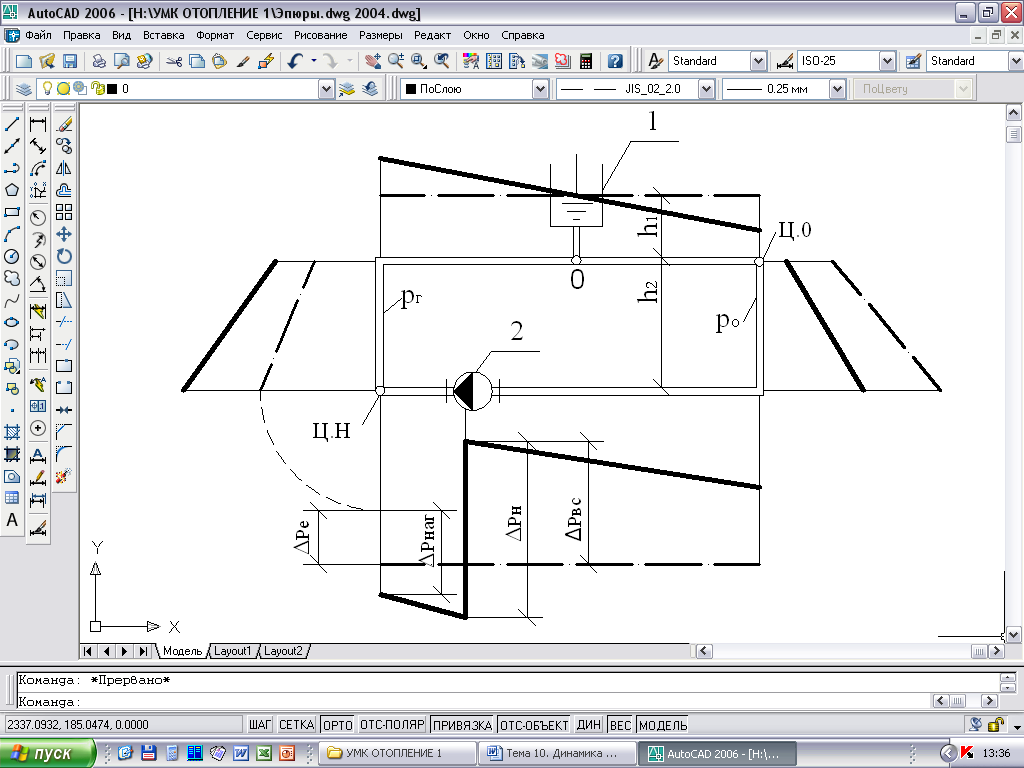The height and width of the screenshot is (768, 1024).
Task: Select the Revision Cloud tool
Action: point(12,279)
